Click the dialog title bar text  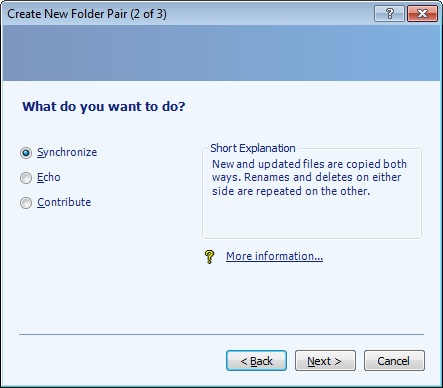(x=87, y=14)
